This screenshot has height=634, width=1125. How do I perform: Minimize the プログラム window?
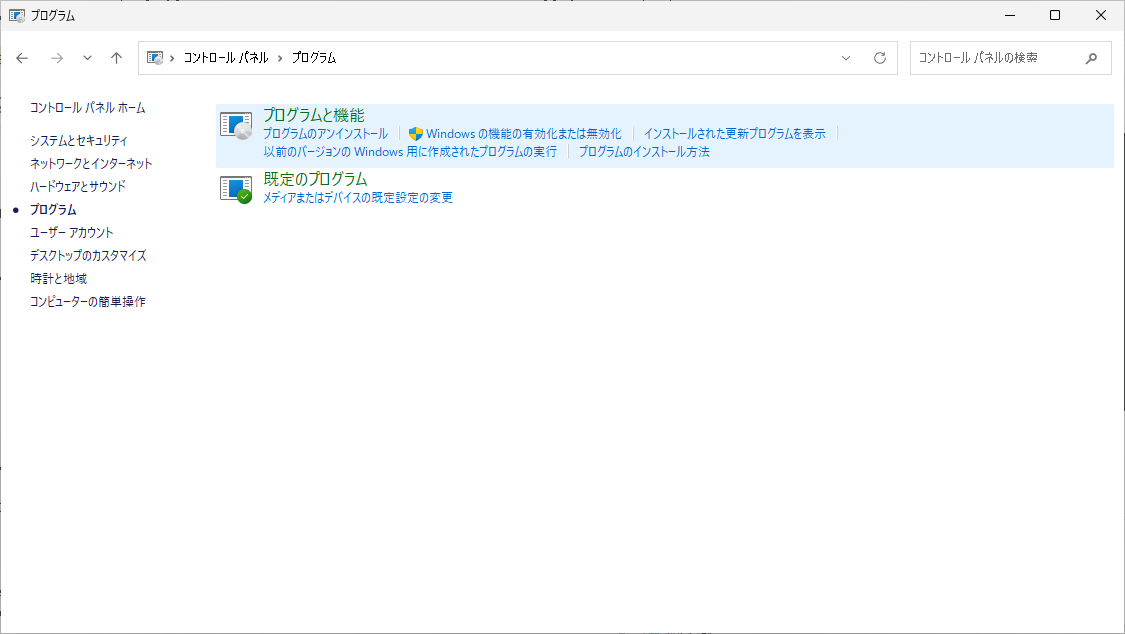(1010, 15)
